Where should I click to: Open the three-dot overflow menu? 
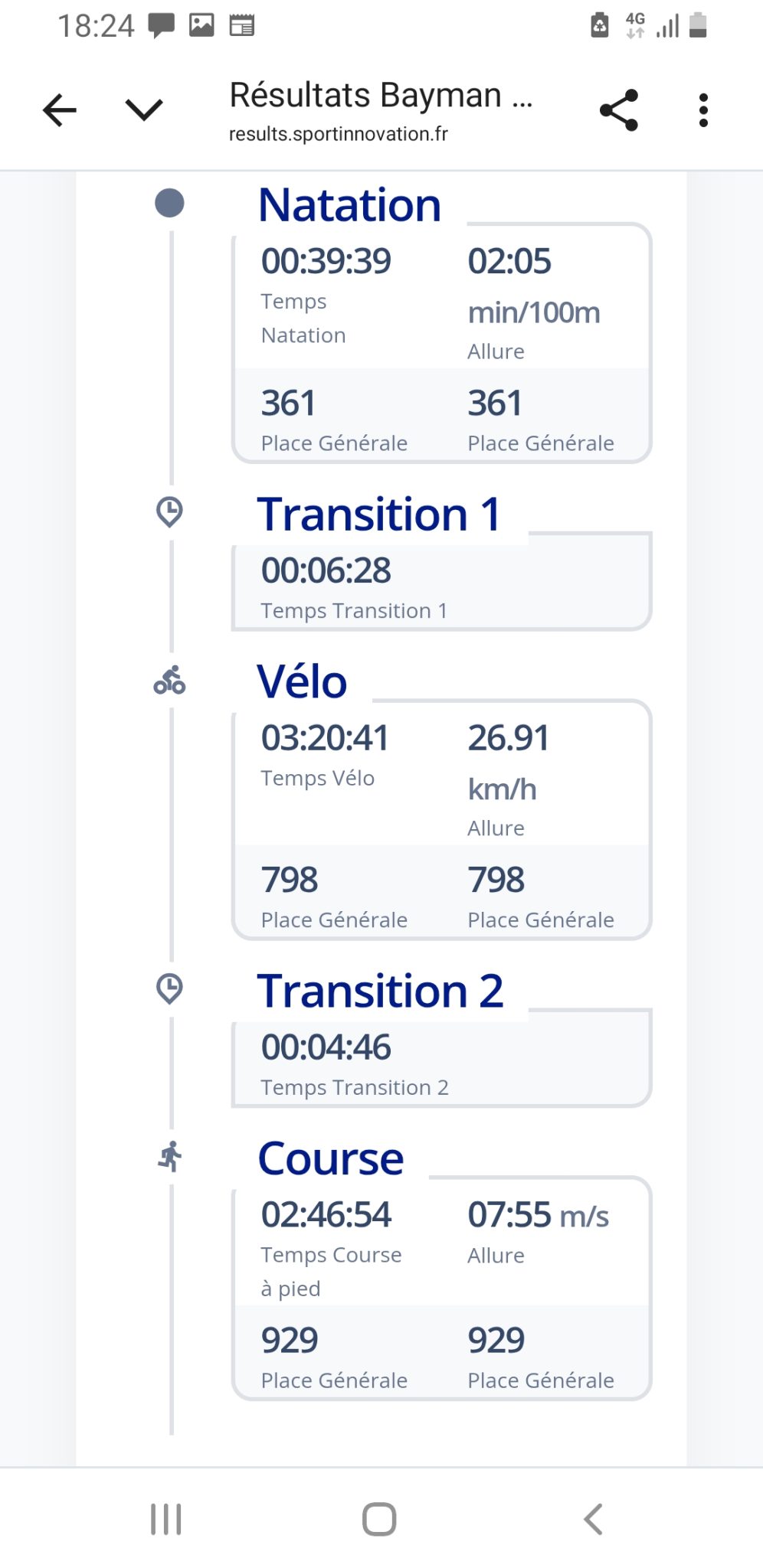tap(703, 110)
